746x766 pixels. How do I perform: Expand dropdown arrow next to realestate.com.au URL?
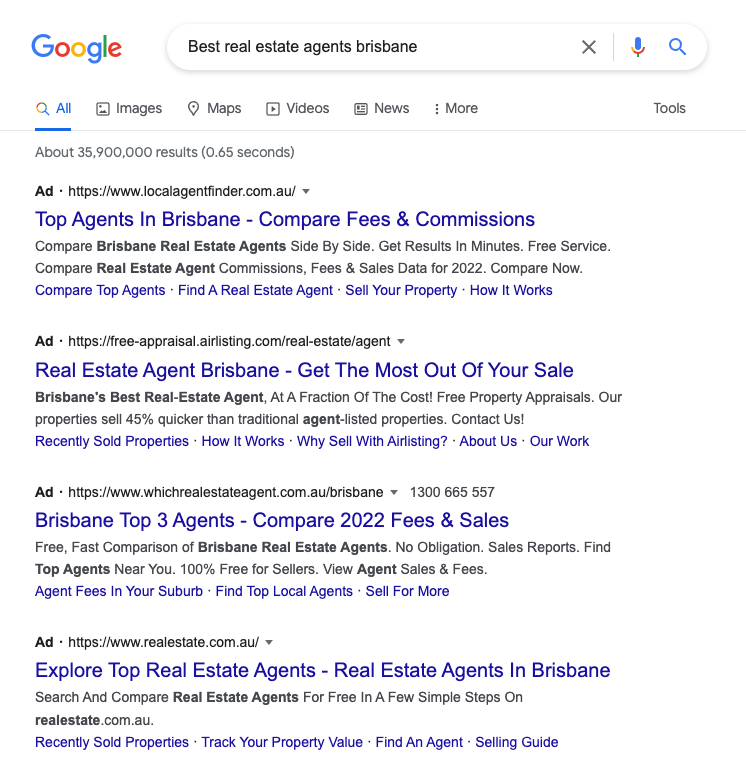pyautogui.click(x=269, y=642)
